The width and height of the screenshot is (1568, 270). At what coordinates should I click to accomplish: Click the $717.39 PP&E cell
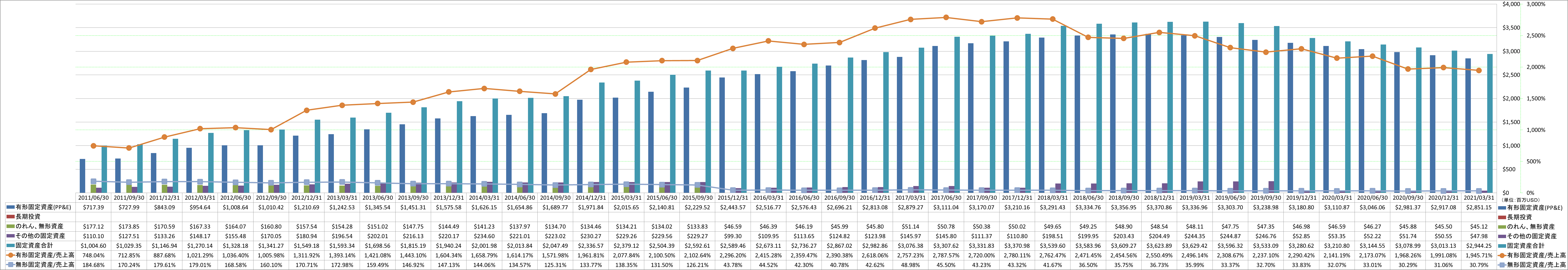(94, 207)
